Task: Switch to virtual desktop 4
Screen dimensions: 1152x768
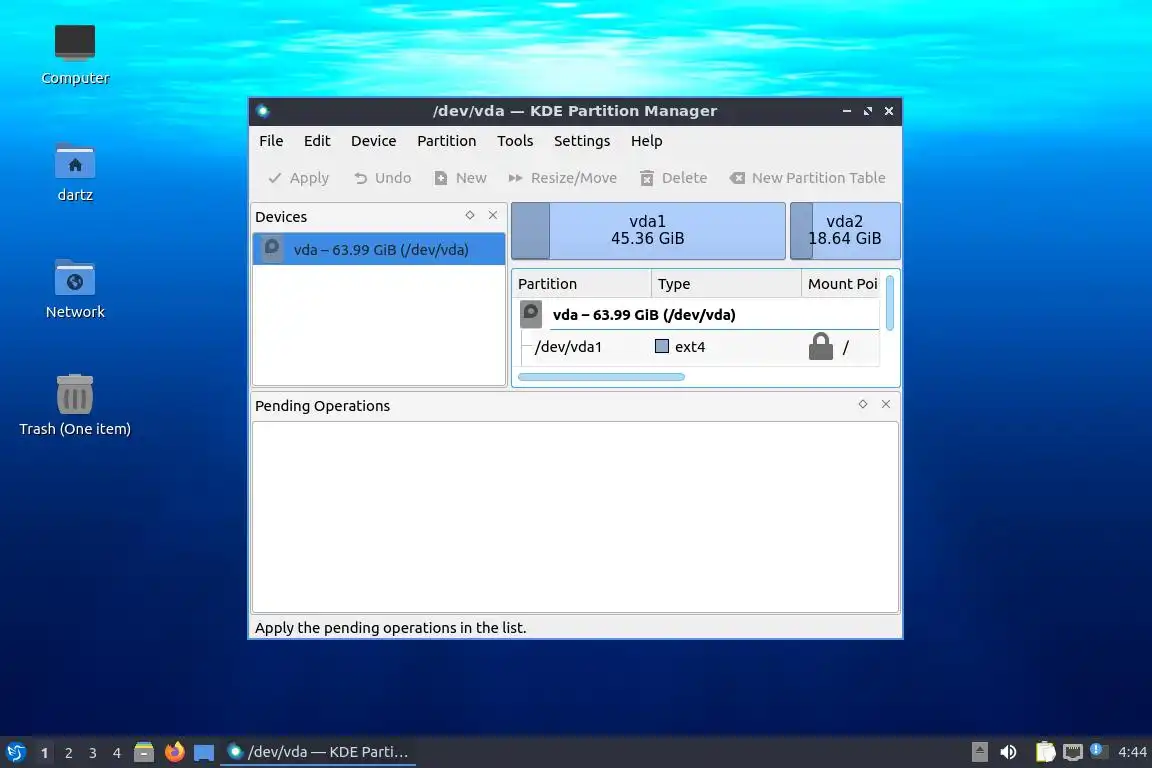Action: (117, 753)
